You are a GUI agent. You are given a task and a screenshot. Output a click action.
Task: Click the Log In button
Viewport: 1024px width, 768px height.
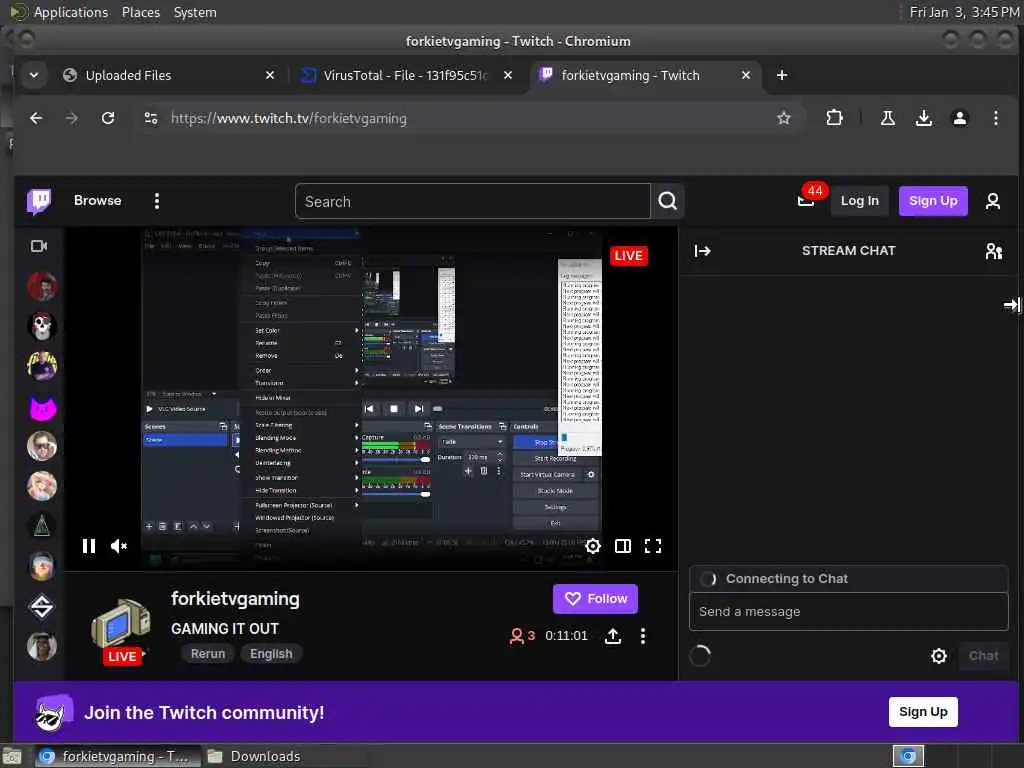pos(859,201)
